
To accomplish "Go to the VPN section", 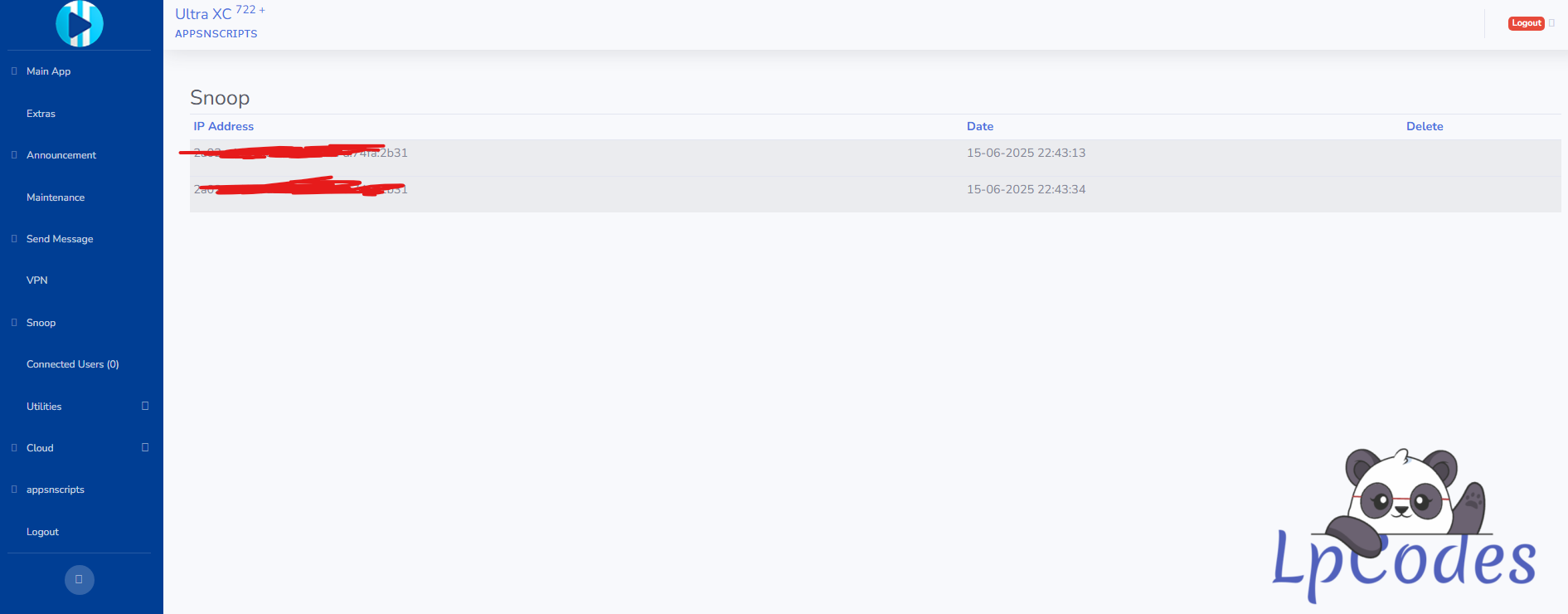I will click(x=37, y=280).
